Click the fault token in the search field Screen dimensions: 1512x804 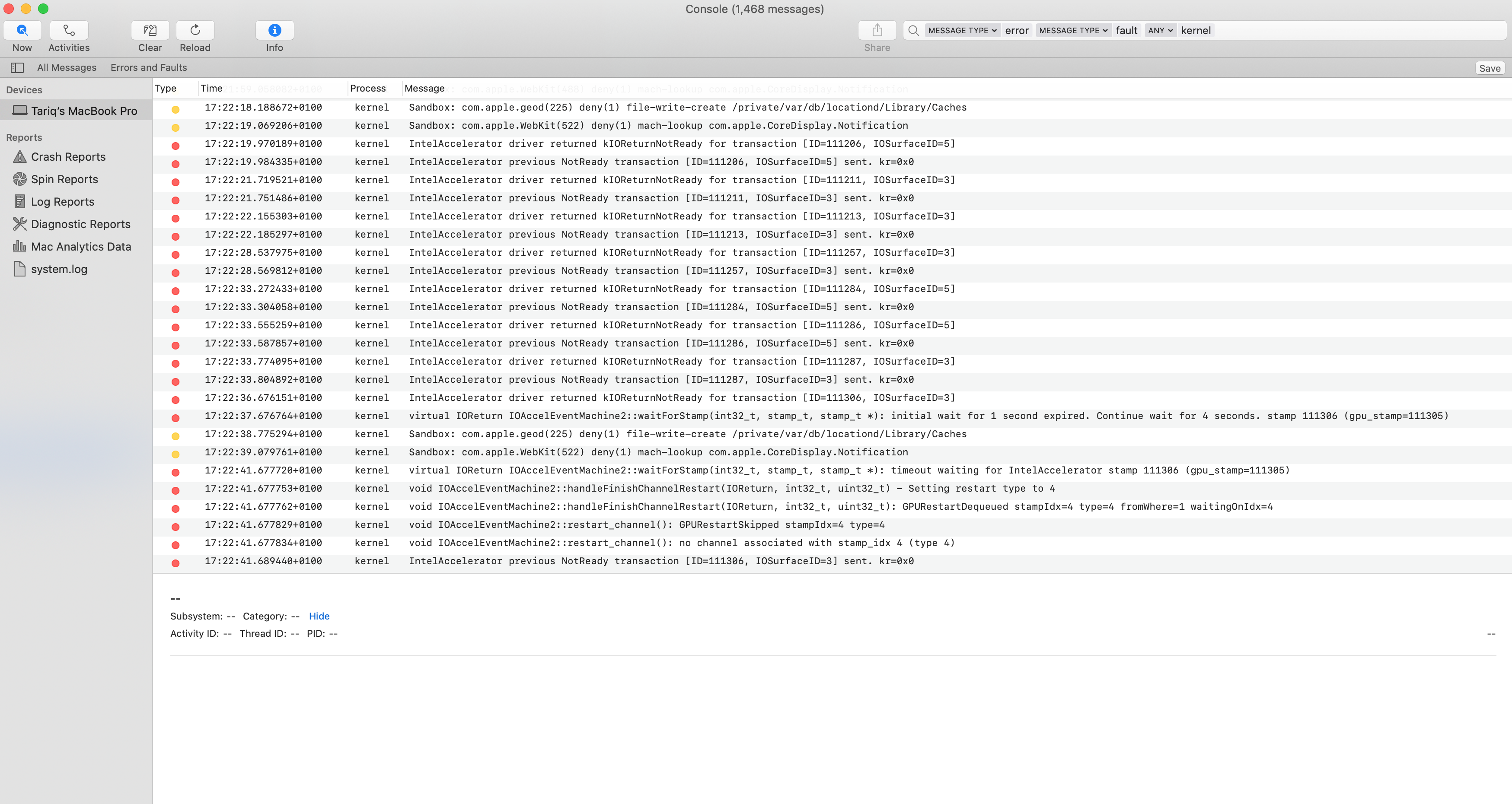point(1126,31)
